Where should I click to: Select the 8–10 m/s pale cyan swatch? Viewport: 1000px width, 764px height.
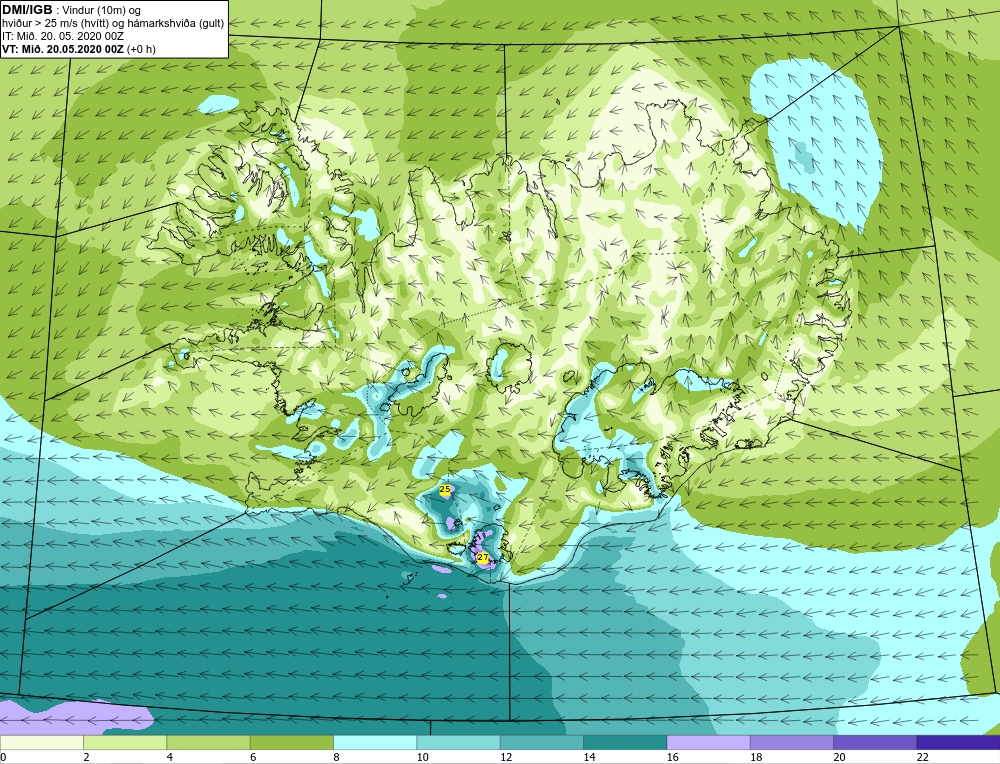point(375,742)
